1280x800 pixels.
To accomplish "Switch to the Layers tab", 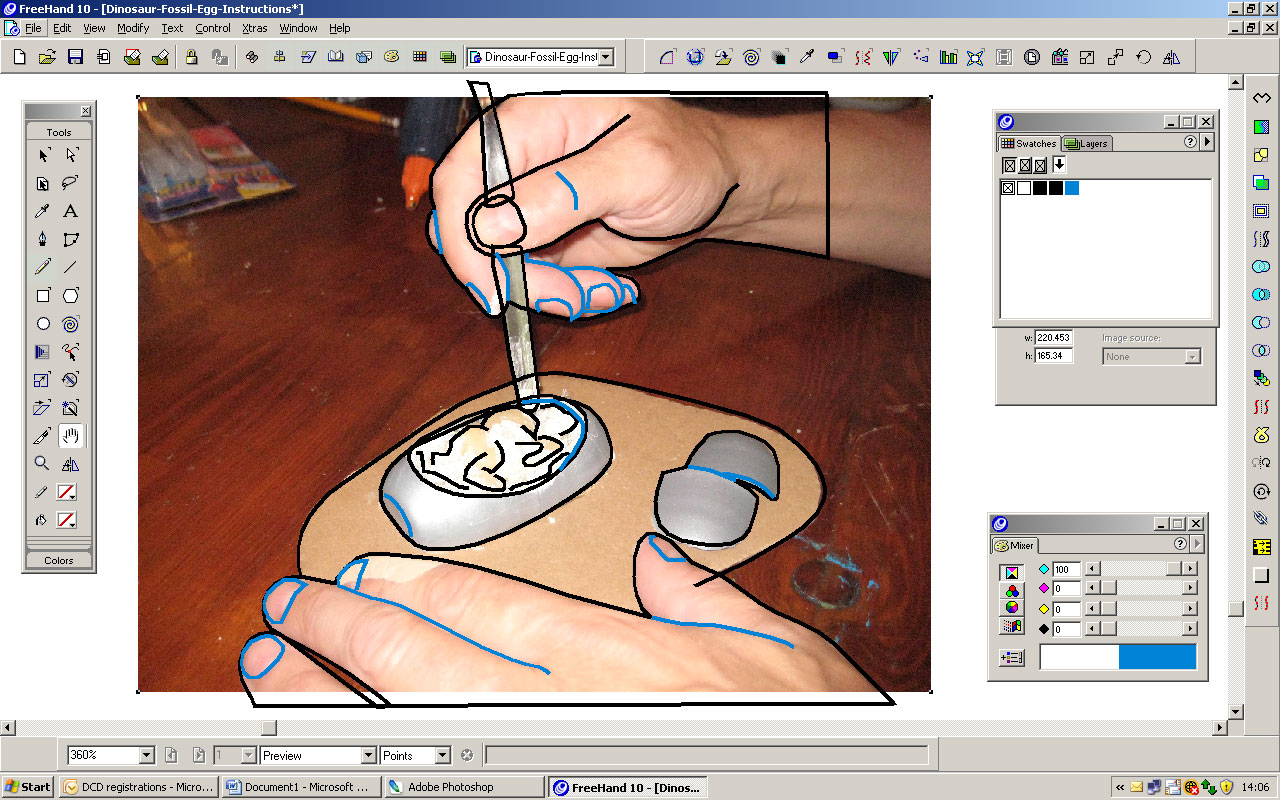I will coord(1087,143).
